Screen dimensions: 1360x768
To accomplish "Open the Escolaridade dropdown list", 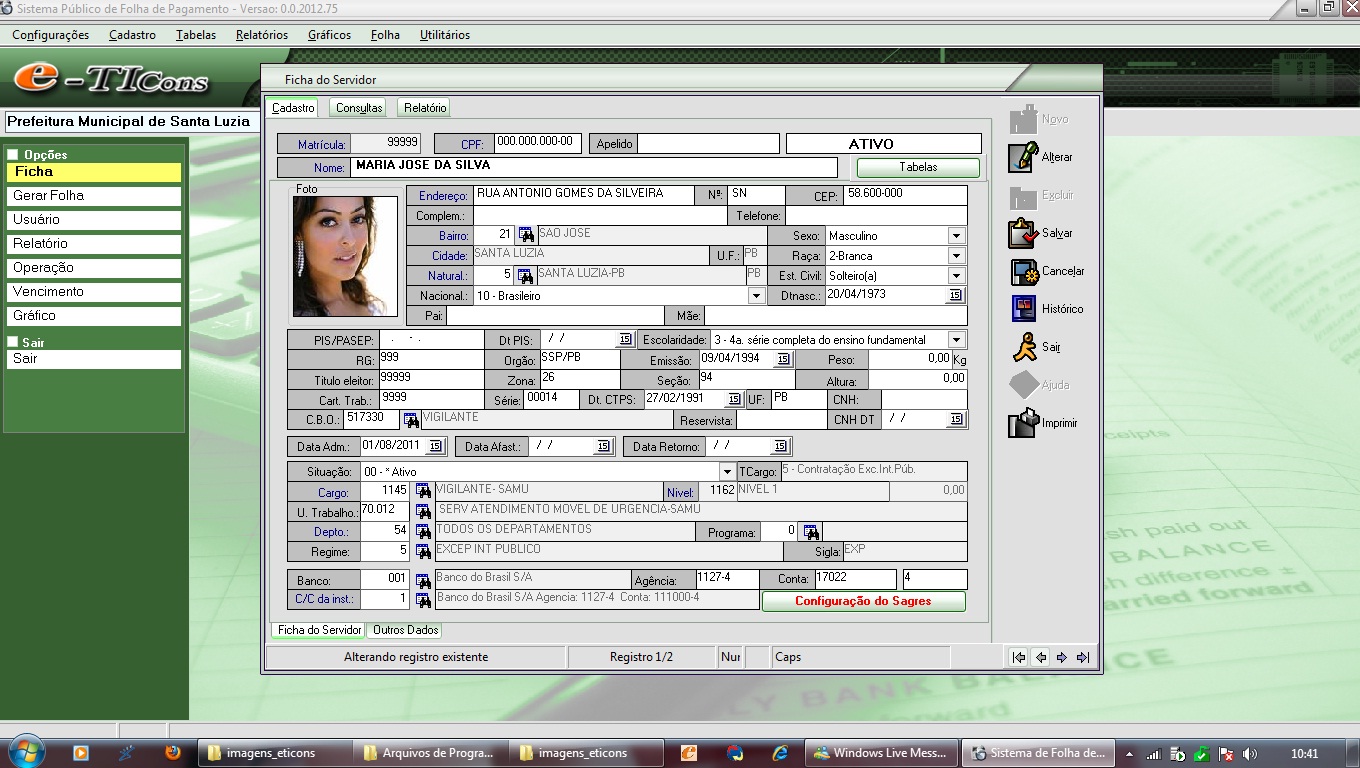I will pos(957,340).
